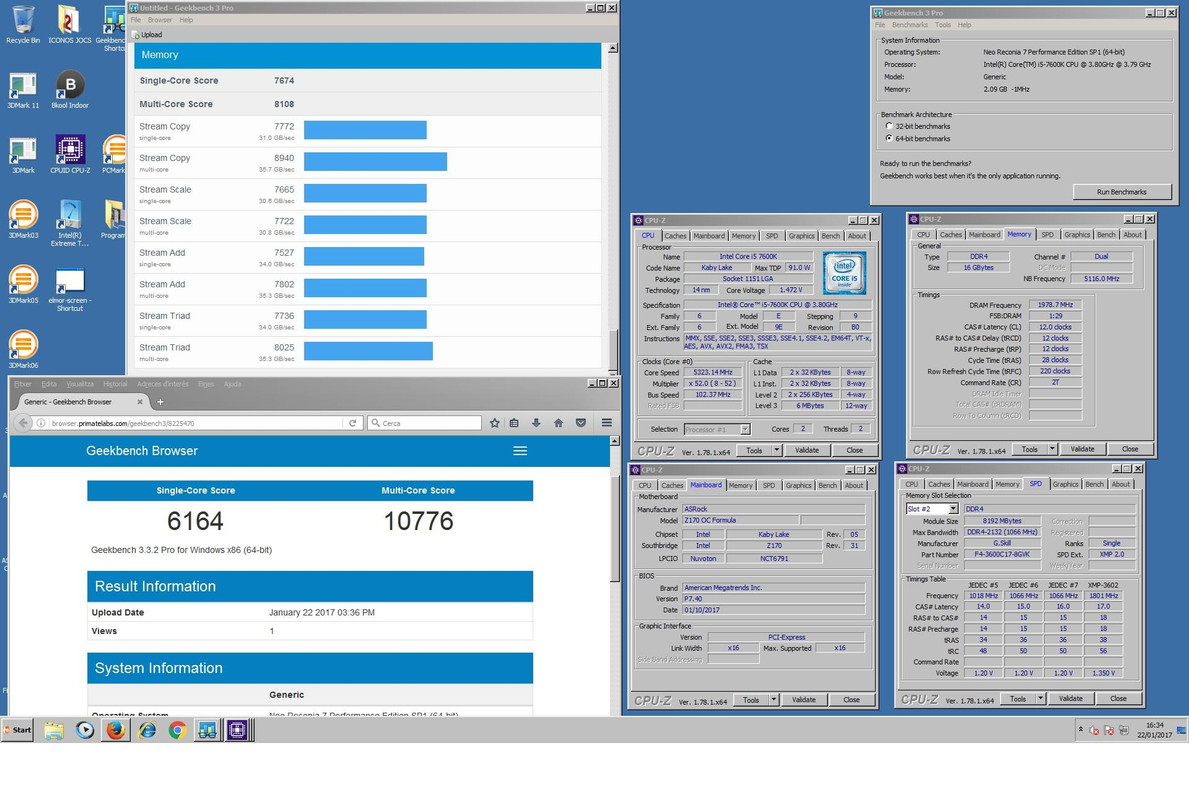The image size is (1189, 800).
Task: Click Part Number F4-3600C17-8GVK field
Action: click(x=1002, y=554)
